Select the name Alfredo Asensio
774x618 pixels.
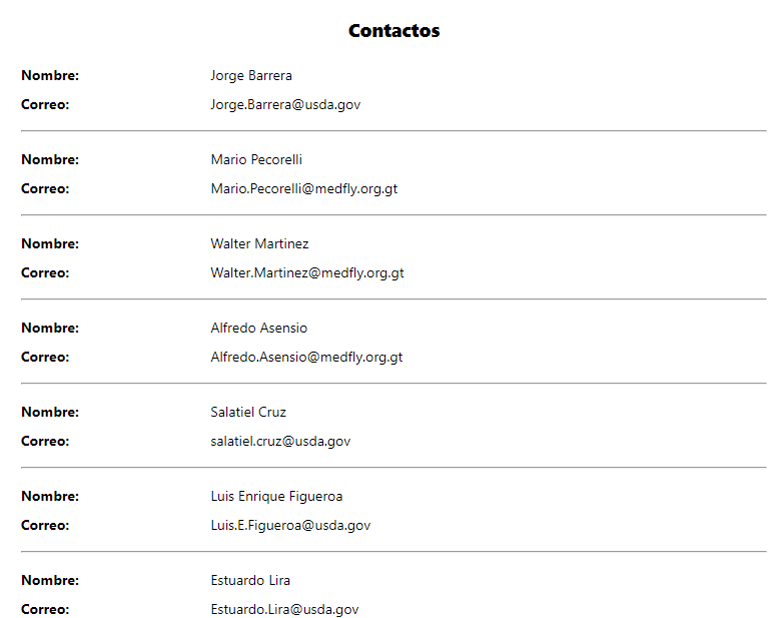coord(259,328)
